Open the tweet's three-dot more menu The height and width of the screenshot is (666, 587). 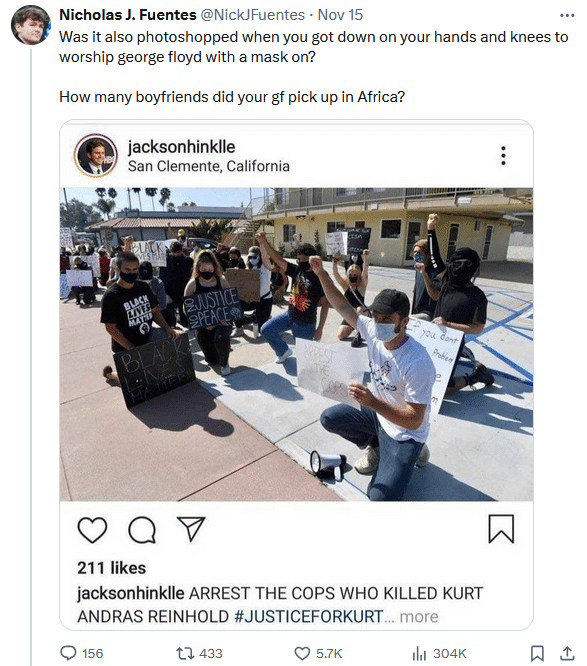567,16
